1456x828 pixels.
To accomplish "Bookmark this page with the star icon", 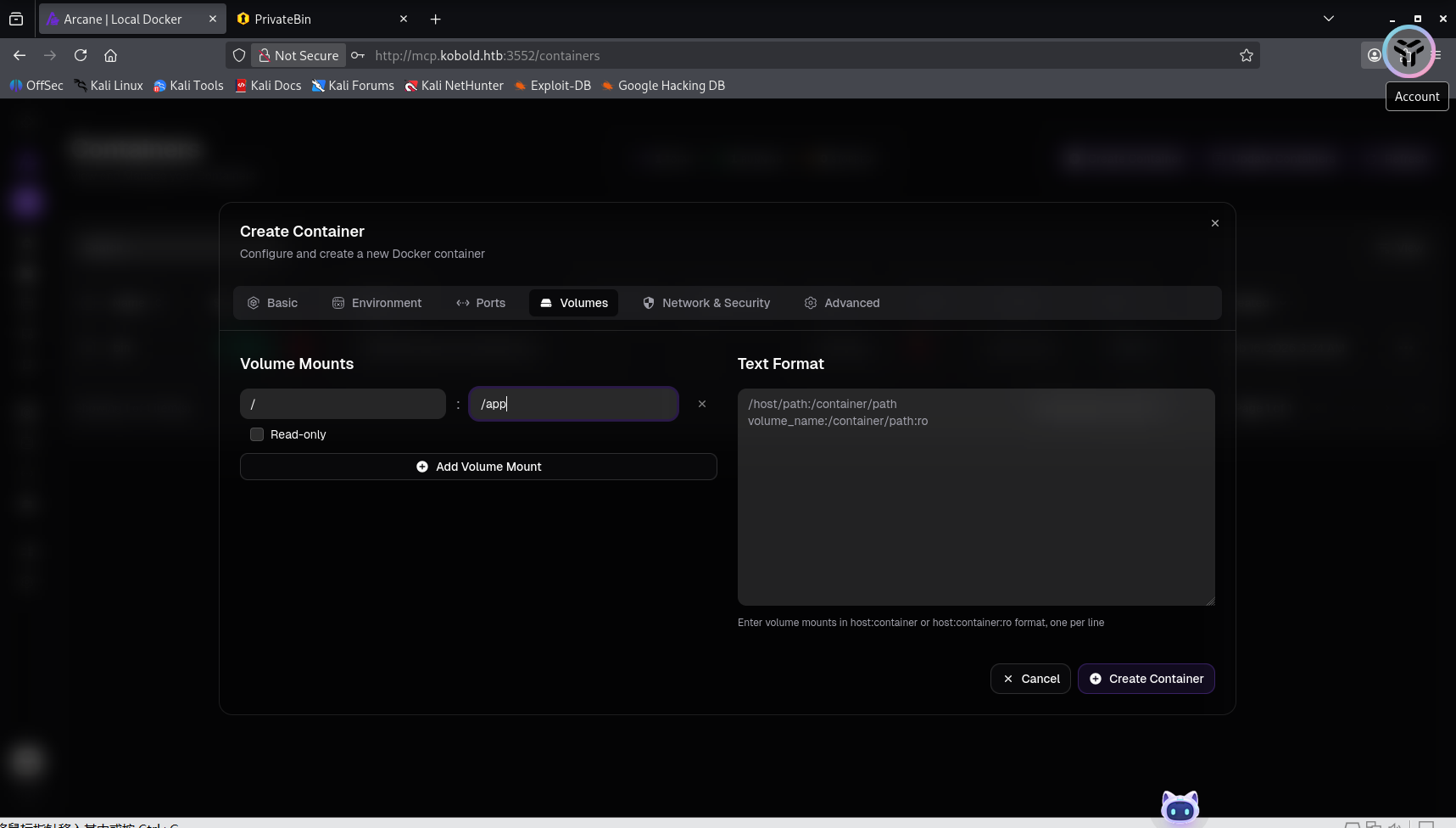I will pos(1246,55).
